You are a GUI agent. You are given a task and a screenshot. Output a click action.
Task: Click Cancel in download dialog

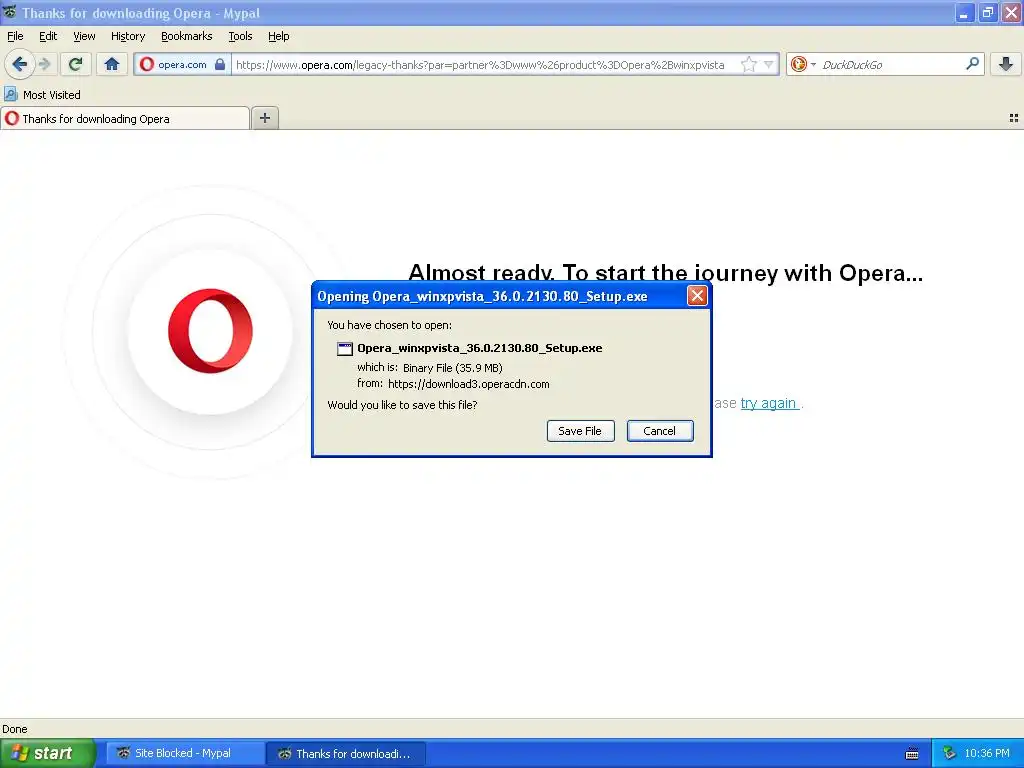point(660,431)
